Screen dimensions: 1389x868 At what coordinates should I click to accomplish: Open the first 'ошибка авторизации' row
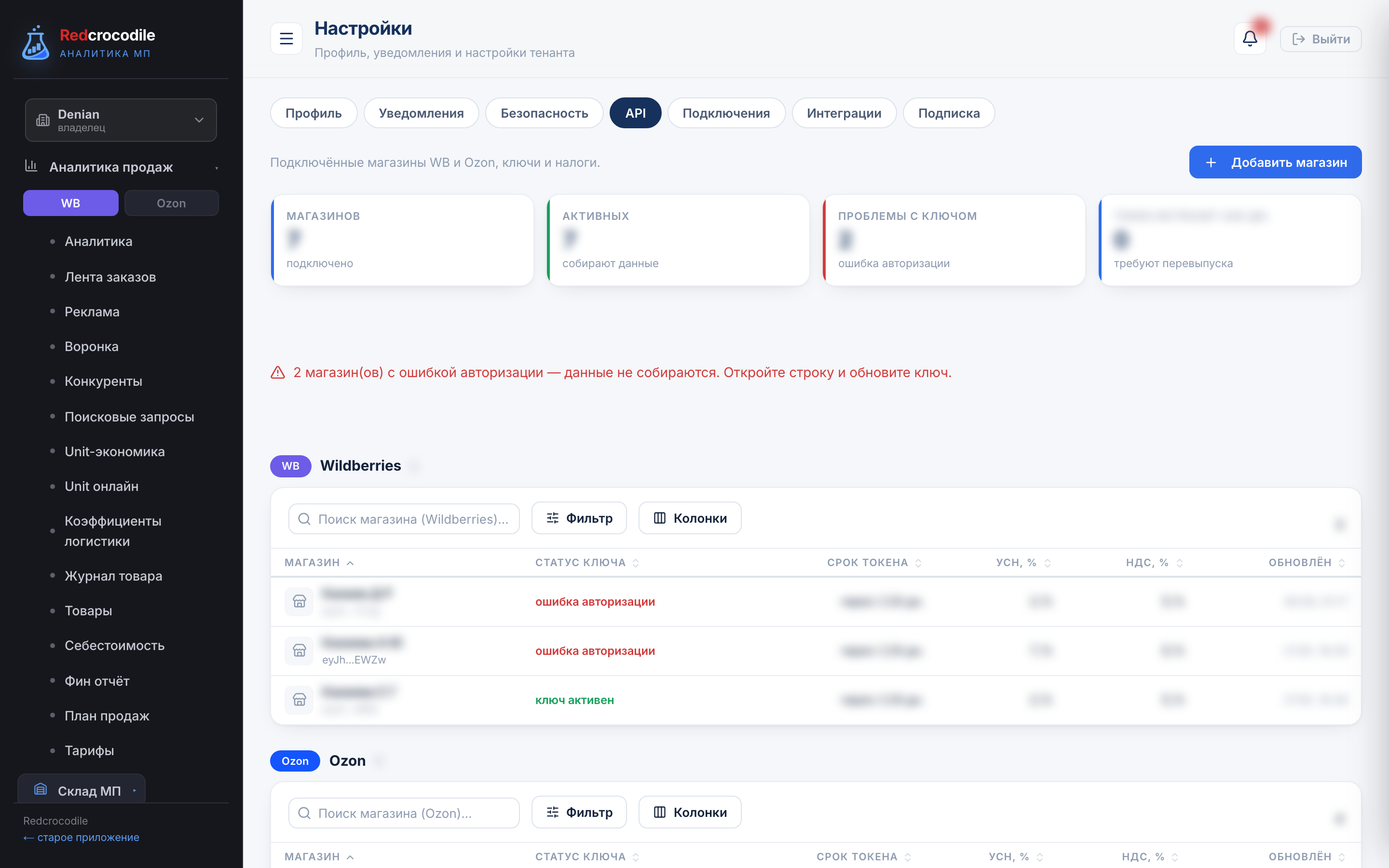click(816, 602)
